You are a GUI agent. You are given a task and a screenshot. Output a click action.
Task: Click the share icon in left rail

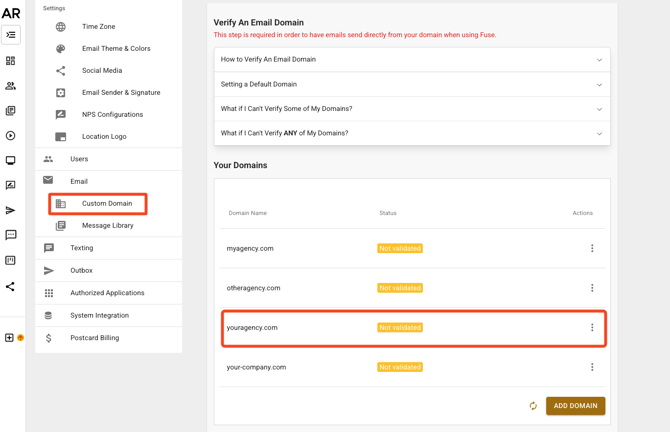(x=11, y=287)
